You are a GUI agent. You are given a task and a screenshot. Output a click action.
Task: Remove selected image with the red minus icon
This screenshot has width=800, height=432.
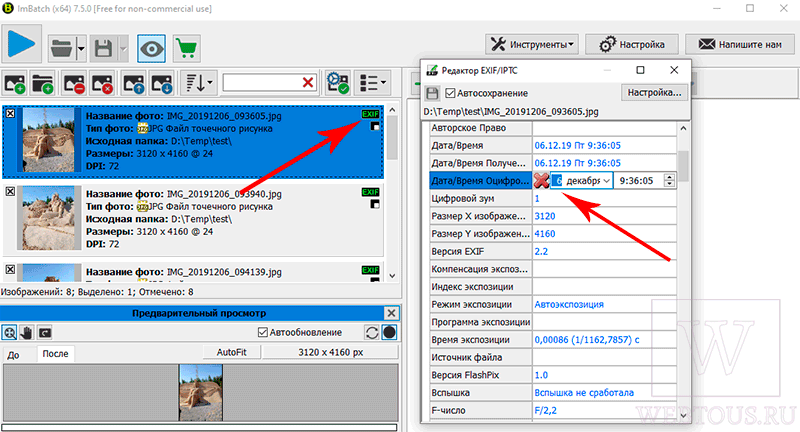click(x=74, y=83)
